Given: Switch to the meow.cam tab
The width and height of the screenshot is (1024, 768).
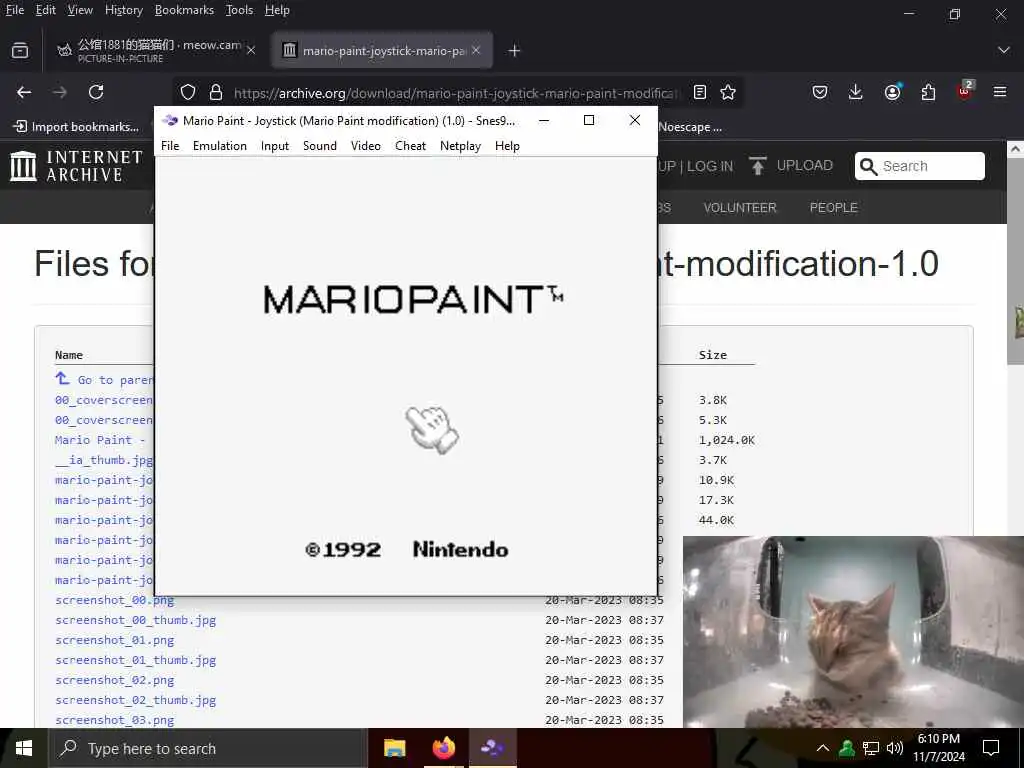Looking at the screenshot, I should coord(155,50).
